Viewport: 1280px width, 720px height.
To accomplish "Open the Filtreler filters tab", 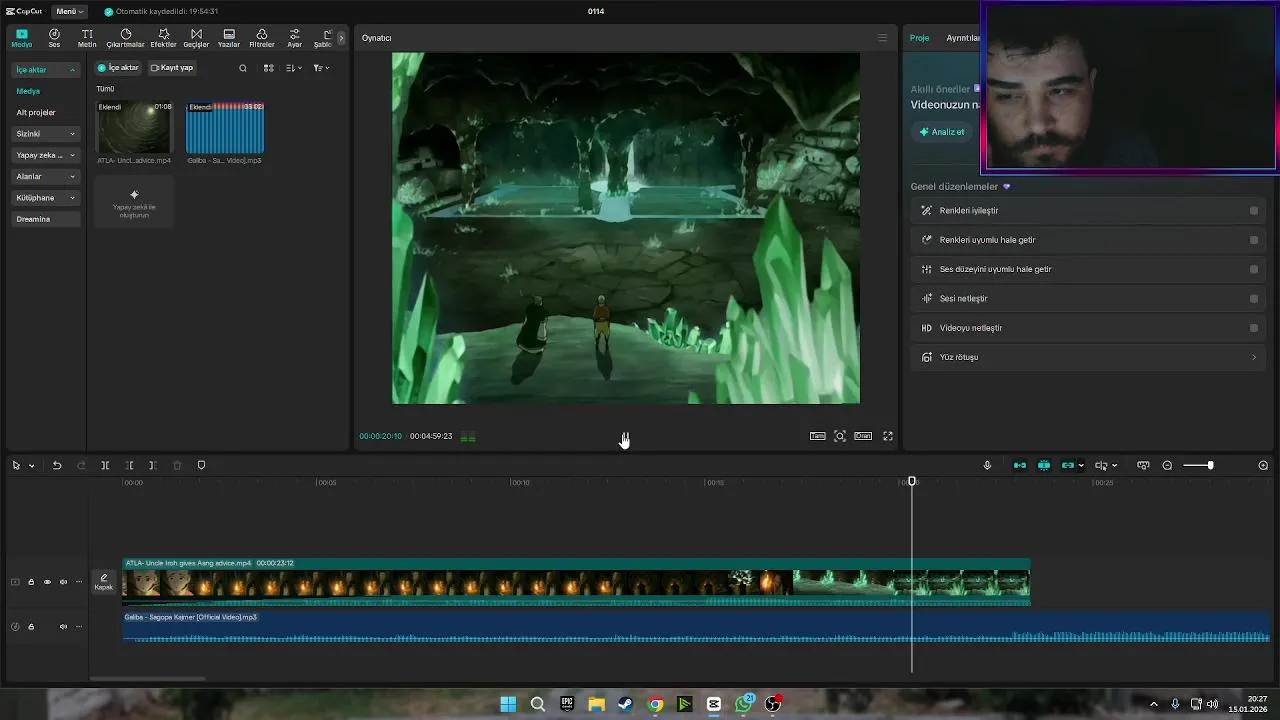I will pyautogui.click(x=262, y=38).
